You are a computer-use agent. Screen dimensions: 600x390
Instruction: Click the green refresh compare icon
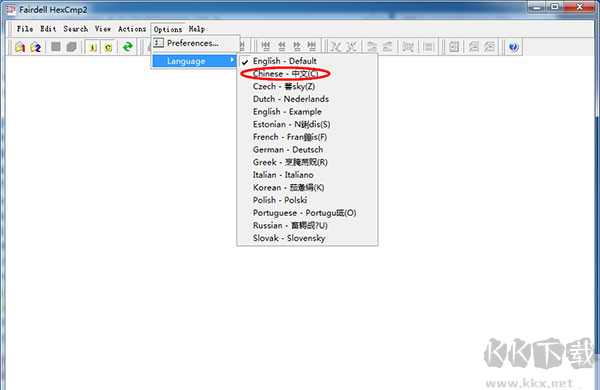(x=127, y=47)
